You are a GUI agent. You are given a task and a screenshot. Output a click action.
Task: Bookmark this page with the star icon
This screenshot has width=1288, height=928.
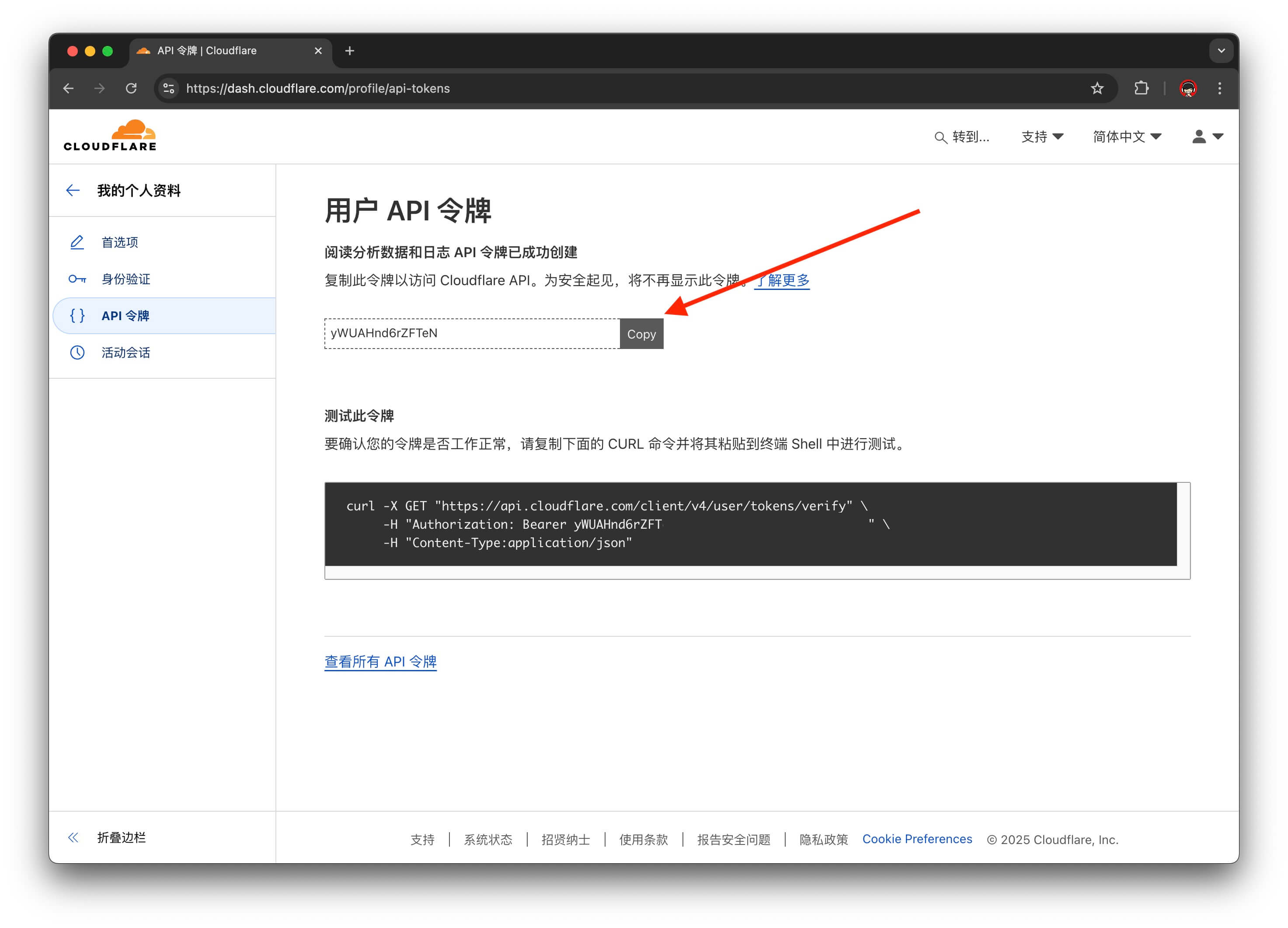(x=1097, y=89)
